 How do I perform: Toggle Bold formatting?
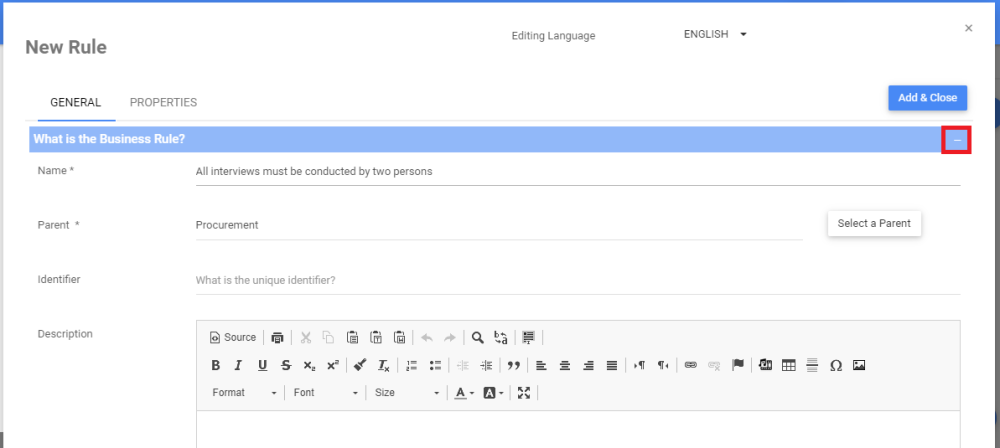[216, 366]
